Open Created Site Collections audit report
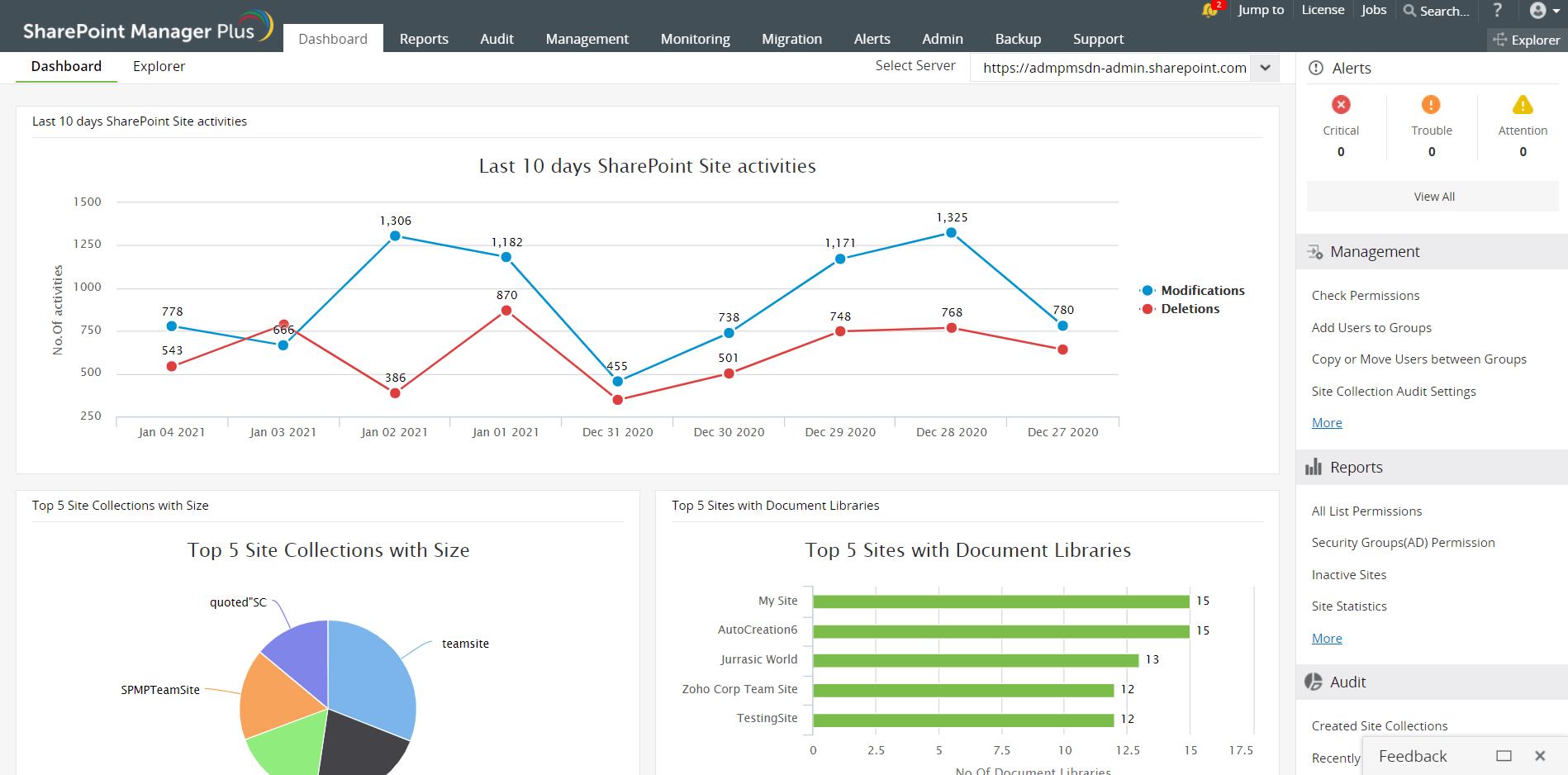The height and width of the screenshot is (775, 1568). [x=1380, y=726]
